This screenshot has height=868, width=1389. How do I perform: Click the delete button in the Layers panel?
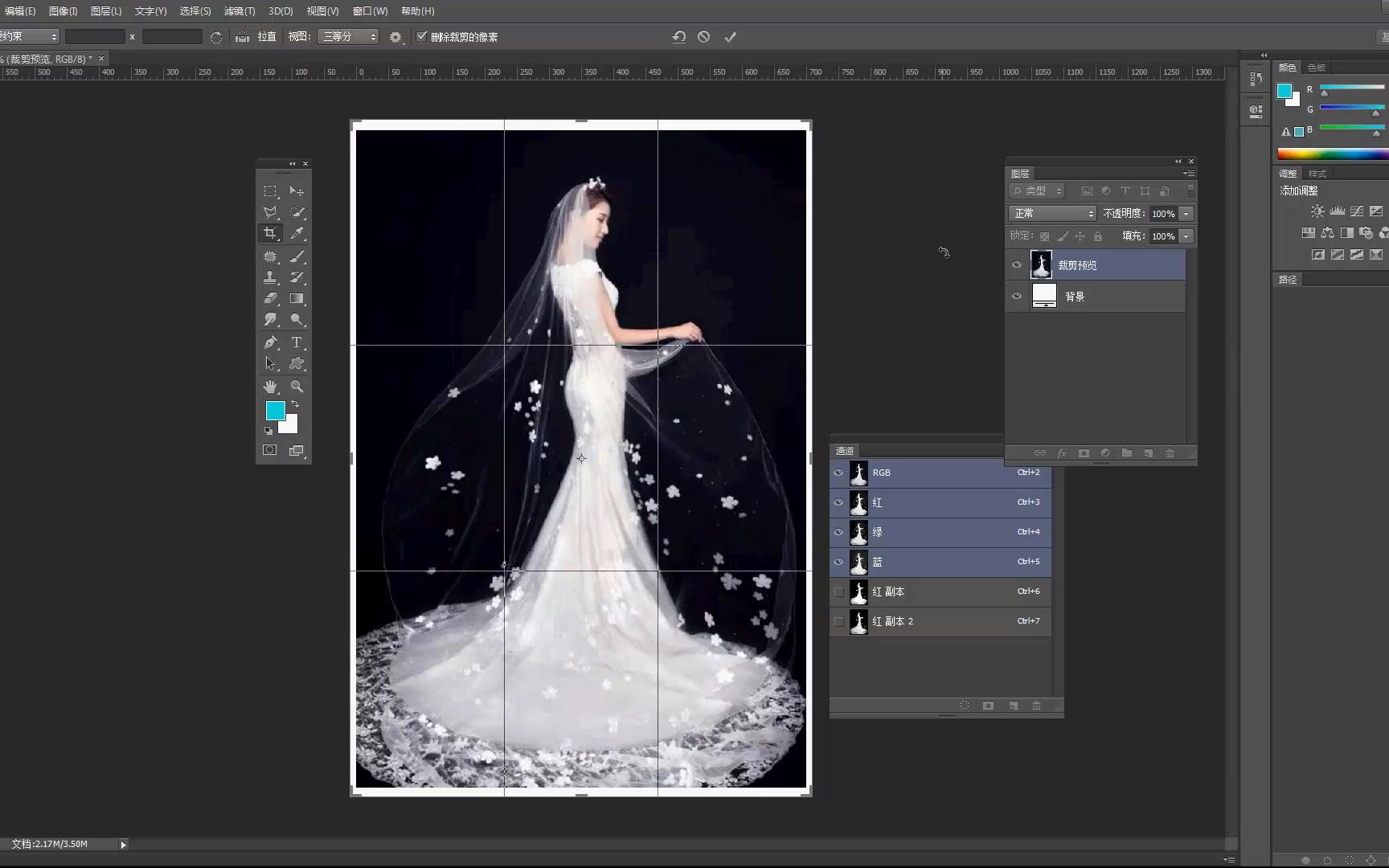[1170, 453]
